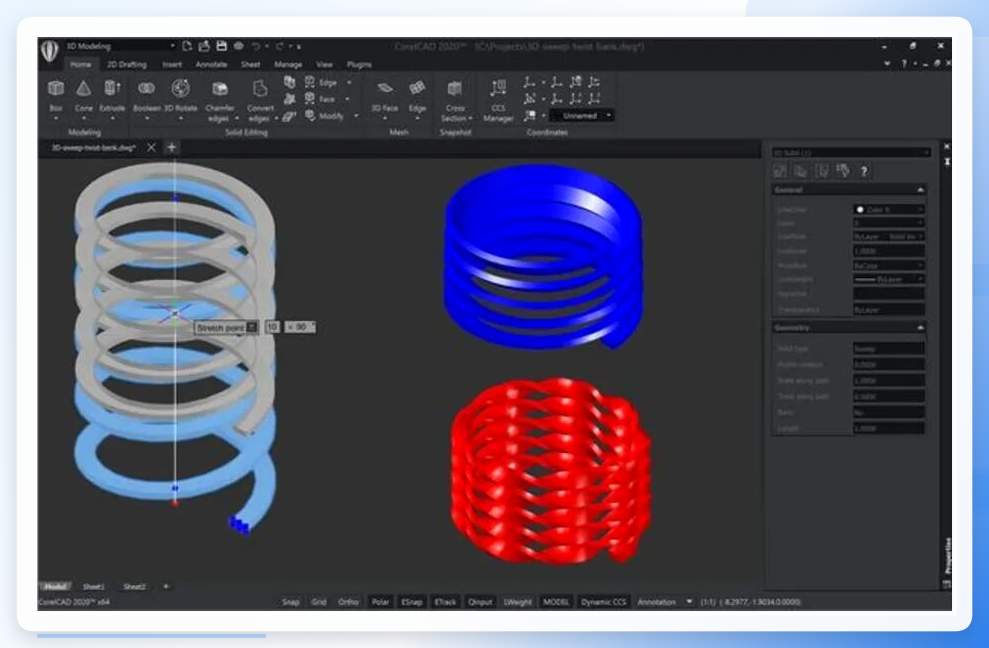This screenshot has width=989, height=648.
Task: Switch to the Manage ribbon tab
Action: (288, 64)
